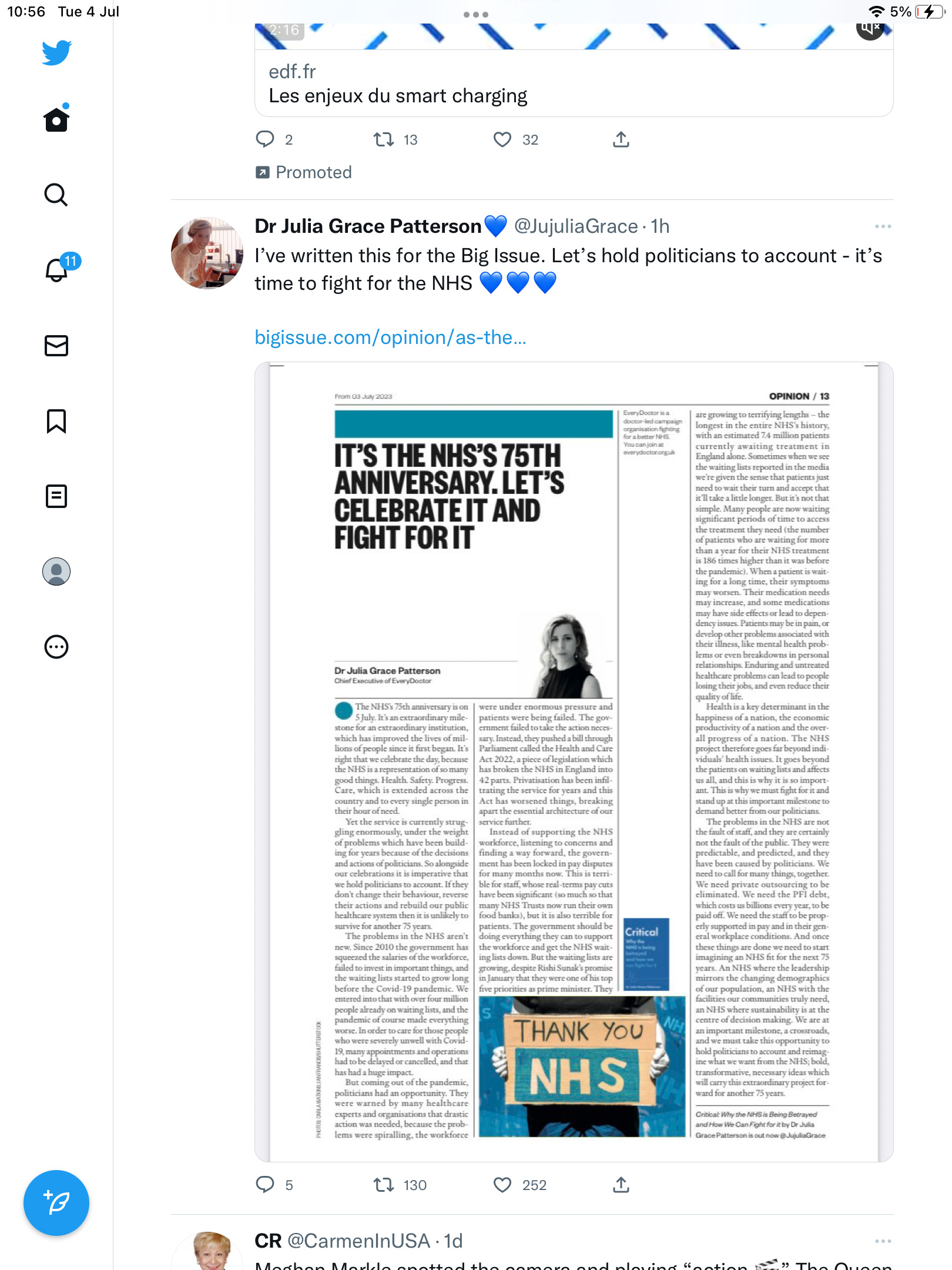The image size is (952, 1270).
Task: Share Julia Grace Patterson's tweet
Action: click(x=621, y=1185)
